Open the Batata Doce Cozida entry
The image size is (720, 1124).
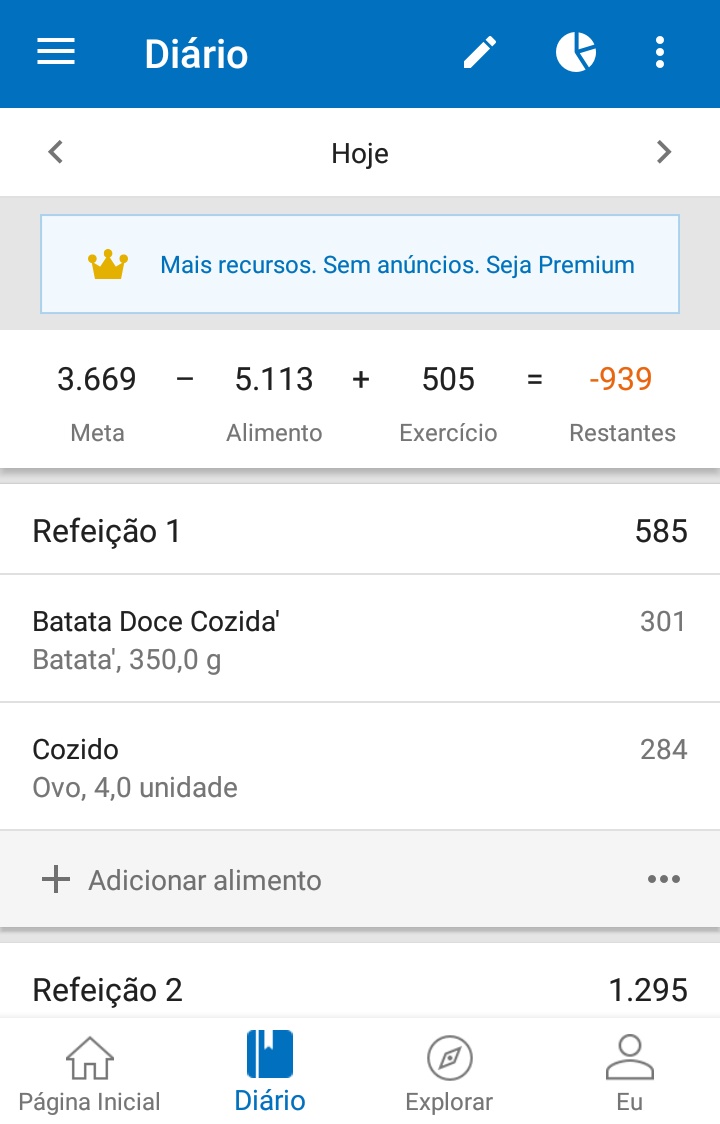pyautogui.click(x=360, y=639)
